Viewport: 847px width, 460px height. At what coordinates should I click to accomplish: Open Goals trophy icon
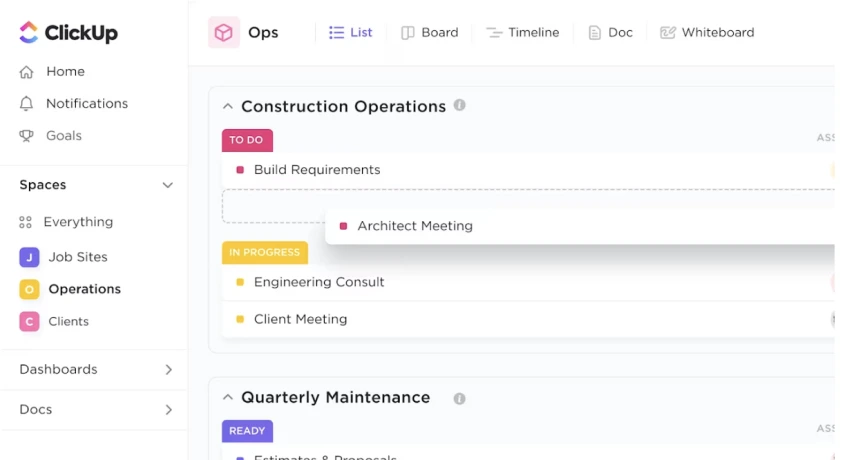(x=27, y=136)
